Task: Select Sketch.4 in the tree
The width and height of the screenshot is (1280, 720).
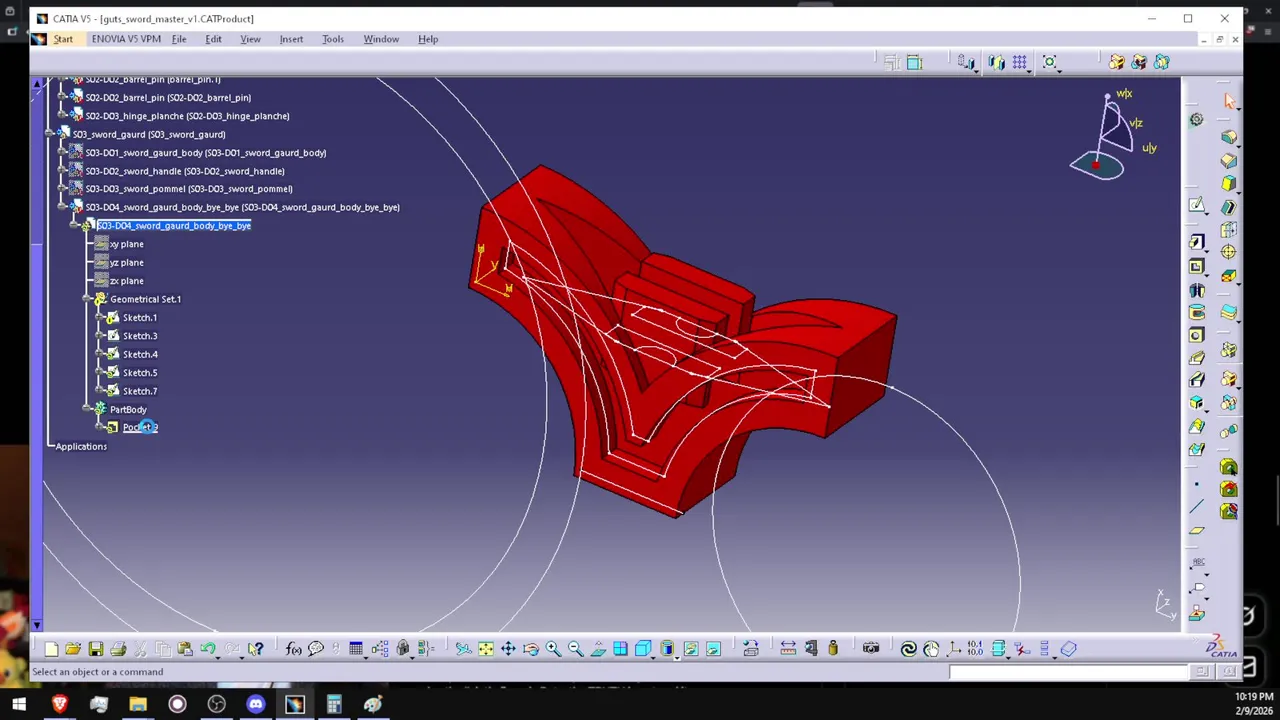Action: click(140, 354)
